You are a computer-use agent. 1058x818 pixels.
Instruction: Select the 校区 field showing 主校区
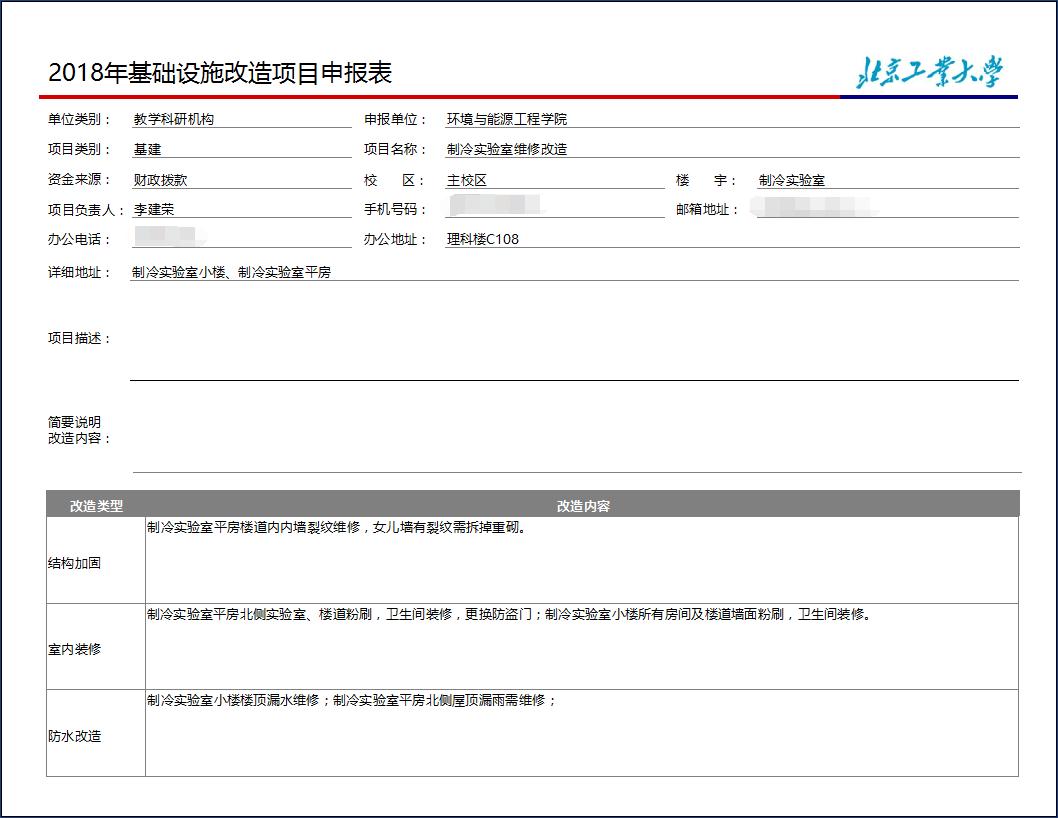[554, 180]
